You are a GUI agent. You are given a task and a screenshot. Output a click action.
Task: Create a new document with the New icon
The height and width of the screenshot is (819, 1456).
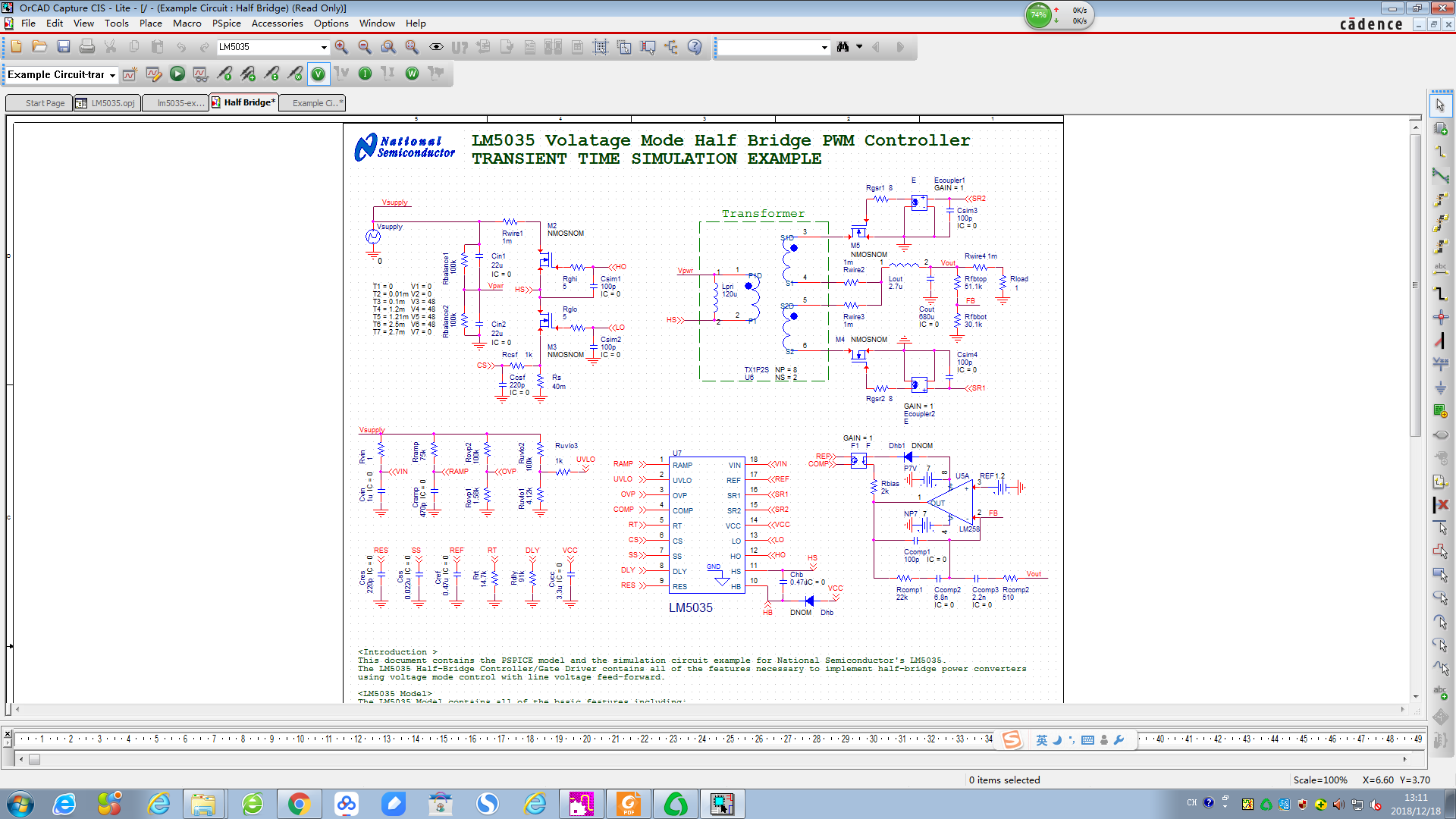pos(16,47)
